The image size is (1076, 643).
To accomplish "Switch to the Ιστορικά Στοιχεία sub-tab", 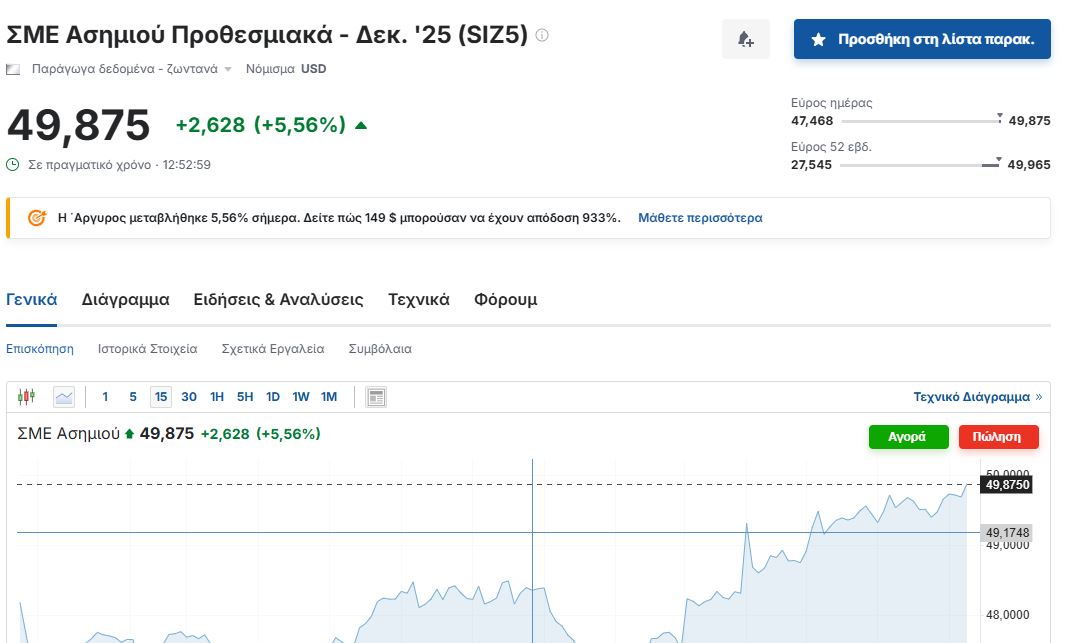I will pos(147,349).
